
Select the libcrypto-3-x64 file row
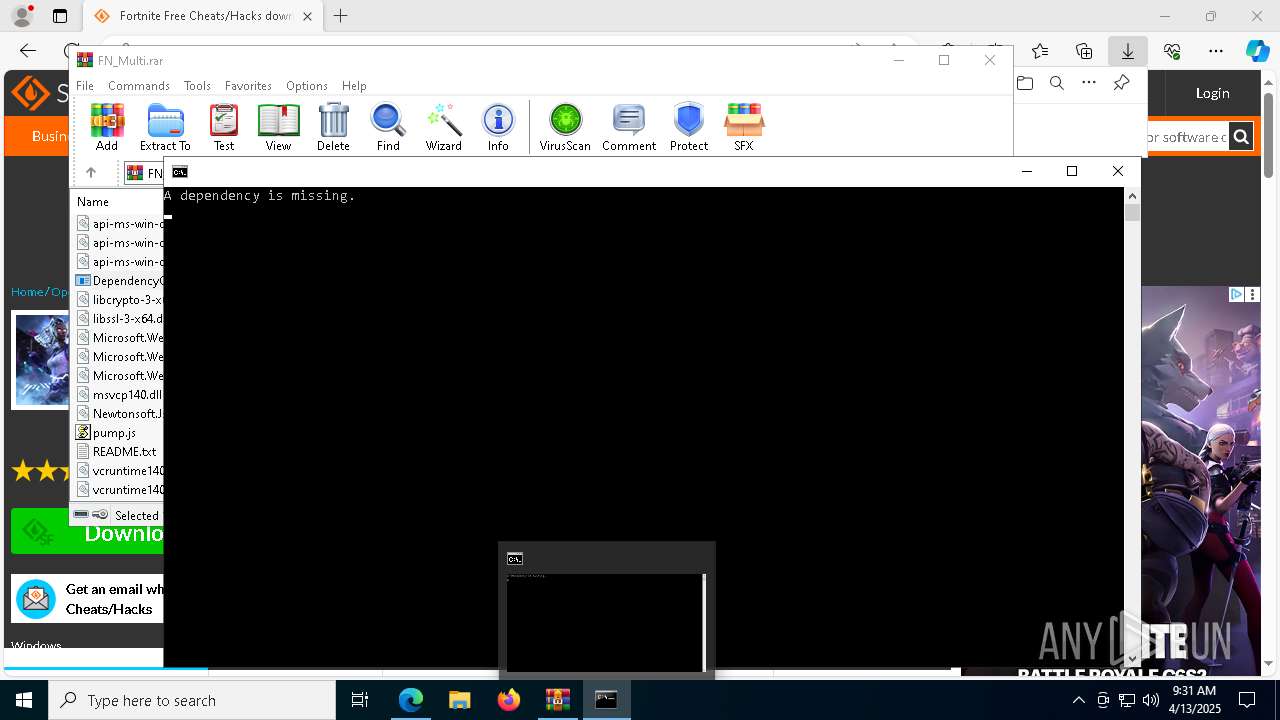119,300
